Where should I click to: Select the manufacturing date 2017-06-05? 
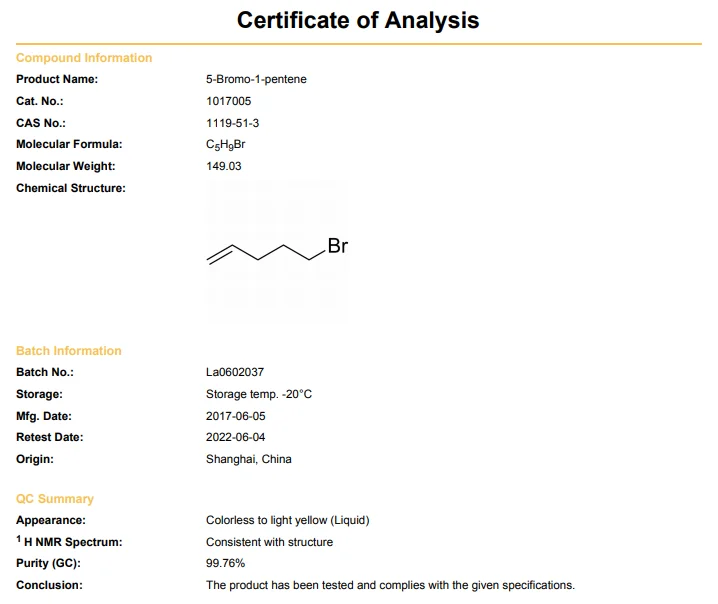pos(236,416)
